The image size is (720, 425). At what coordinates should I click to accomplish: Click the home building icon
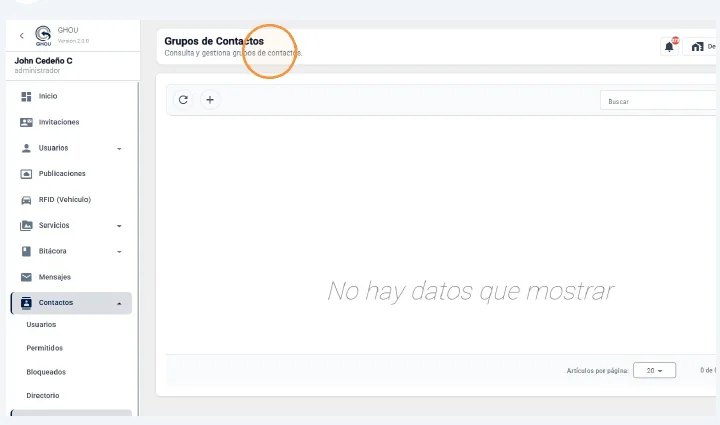coord(698,46)
